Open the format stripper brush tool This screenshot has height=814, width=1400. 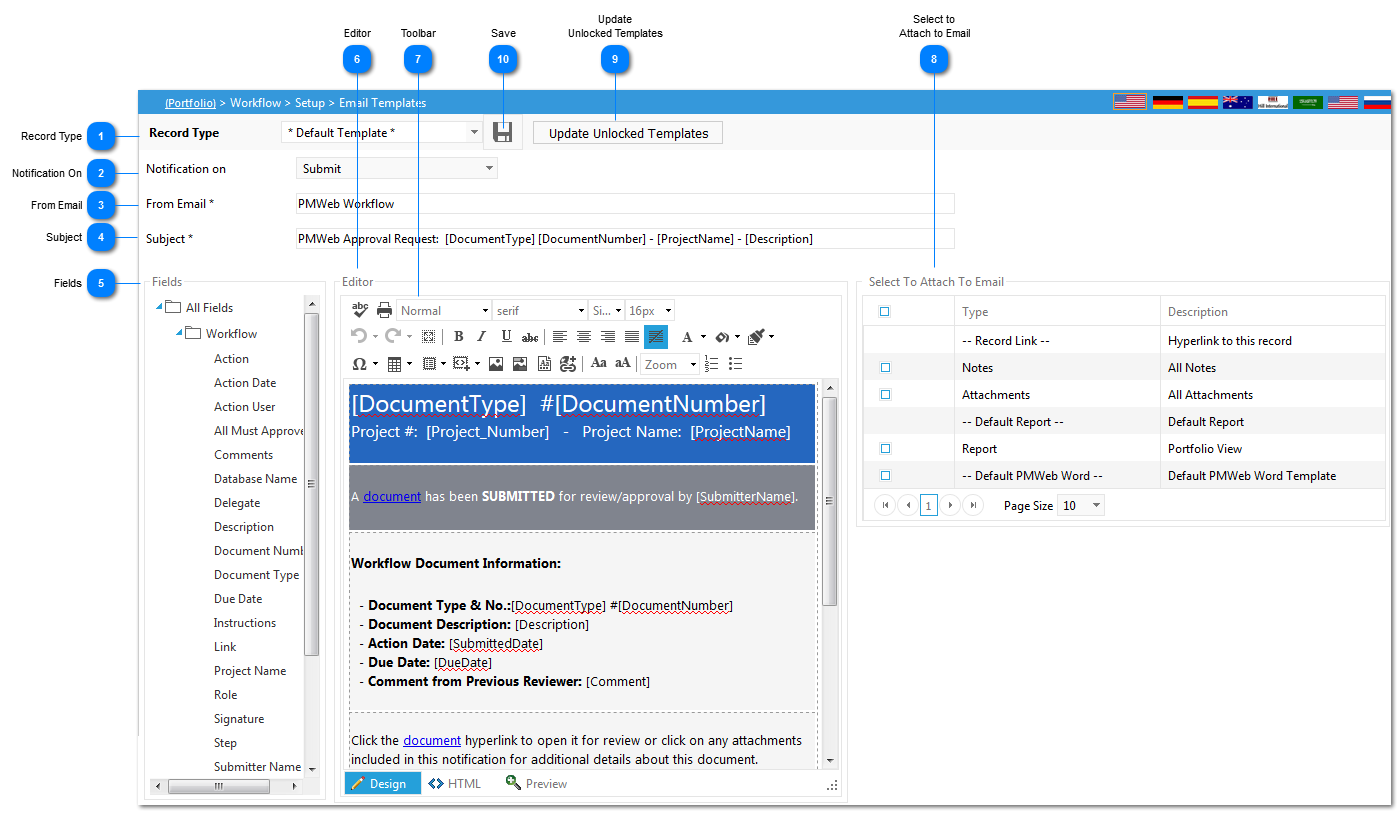coord(757,337)
